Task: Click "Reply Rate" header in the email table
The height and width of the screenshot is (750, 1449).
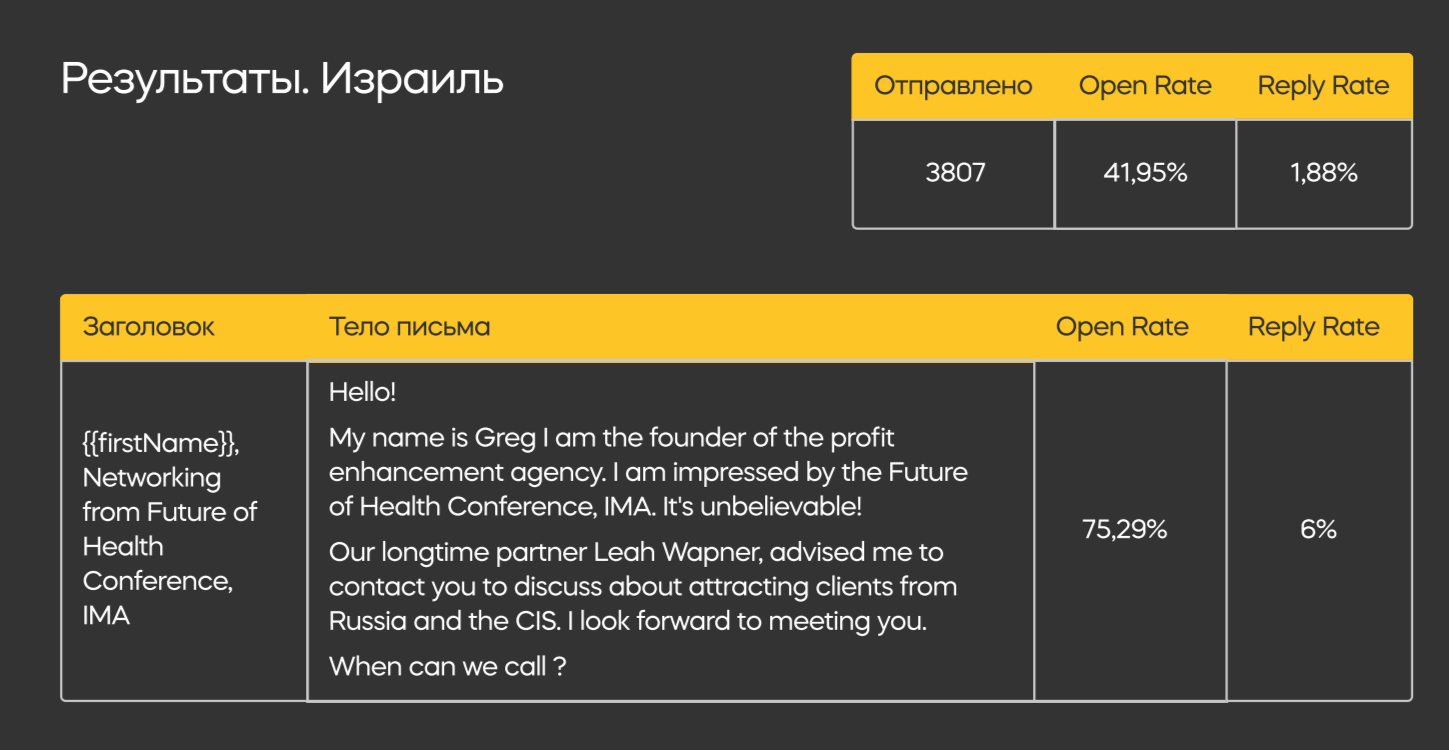Action: 1313,327
